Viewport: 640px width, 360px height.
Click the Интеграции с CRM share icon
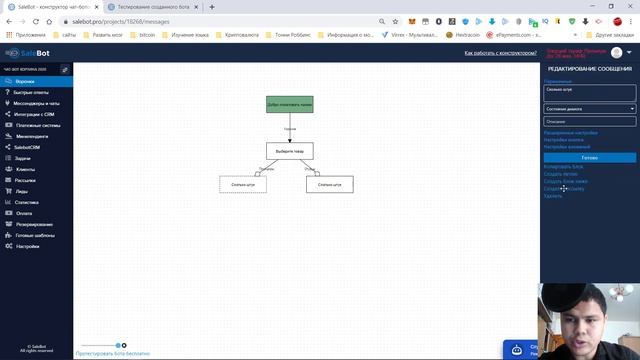coord(7,114)
